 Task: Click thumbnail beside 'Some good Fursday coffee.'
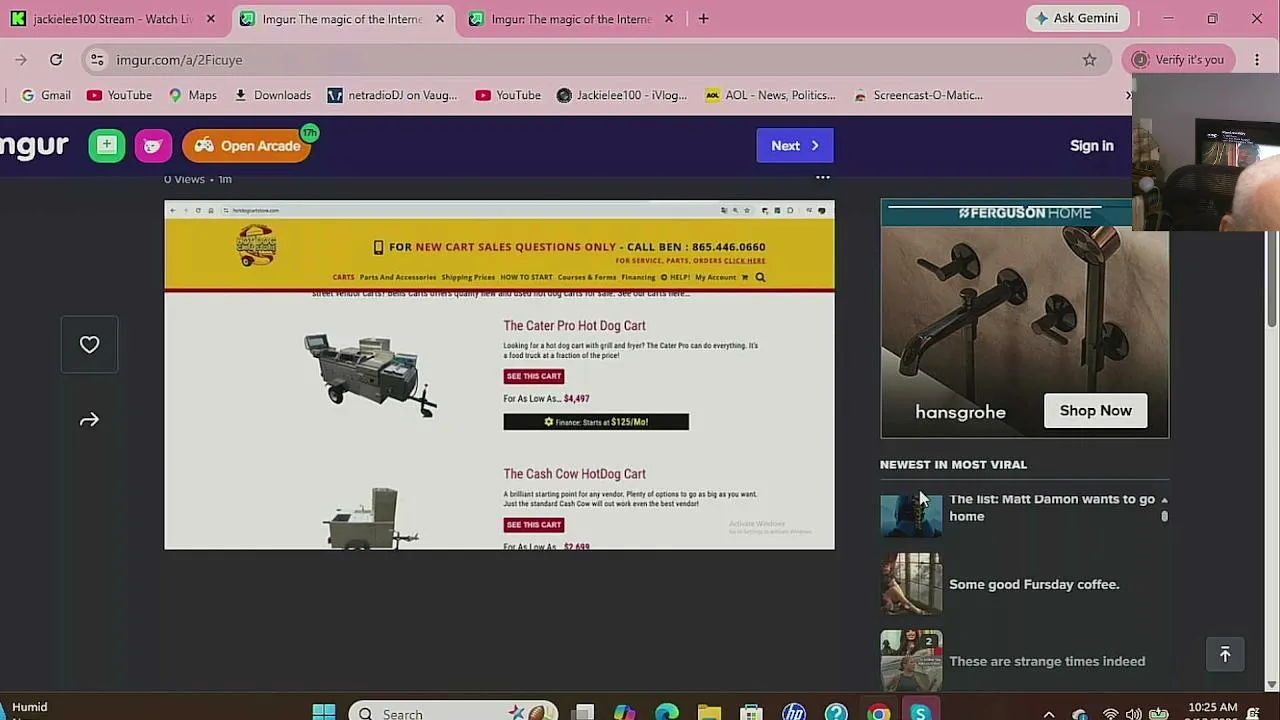(911, 584)
